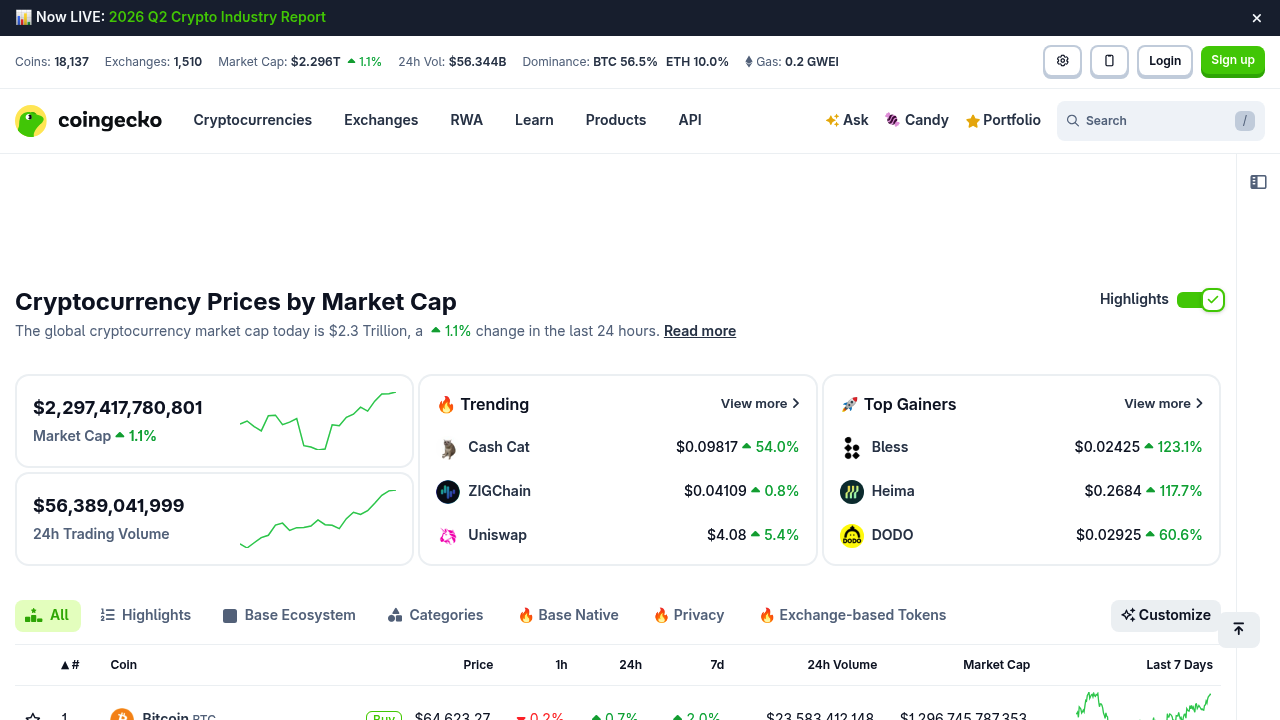The height and width of the screenshot is (720, 1280).
Task: Click the 24h Vol $56.344B stat
Action: coord(452,62)
